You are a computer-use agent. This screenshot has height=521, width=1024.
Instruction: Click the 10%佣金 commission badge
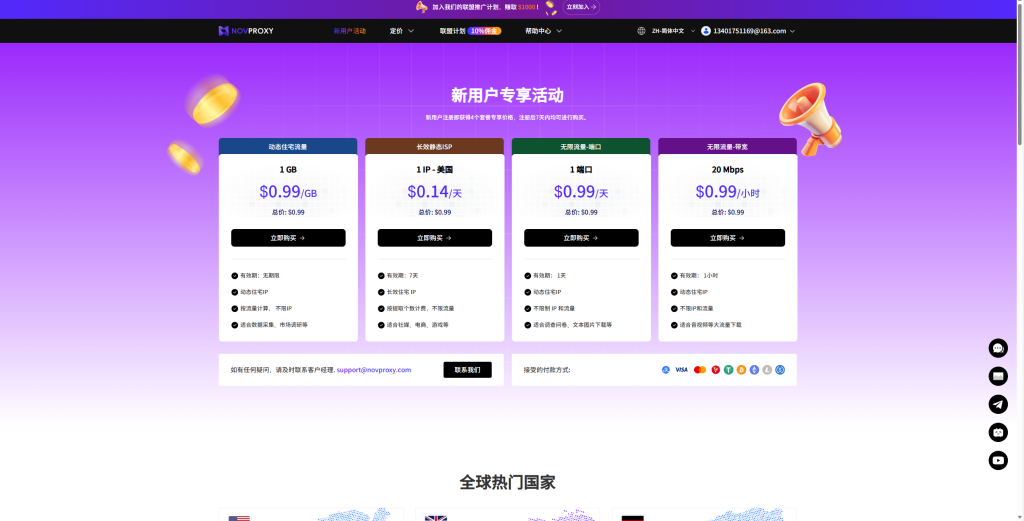(x=485, y=31)
